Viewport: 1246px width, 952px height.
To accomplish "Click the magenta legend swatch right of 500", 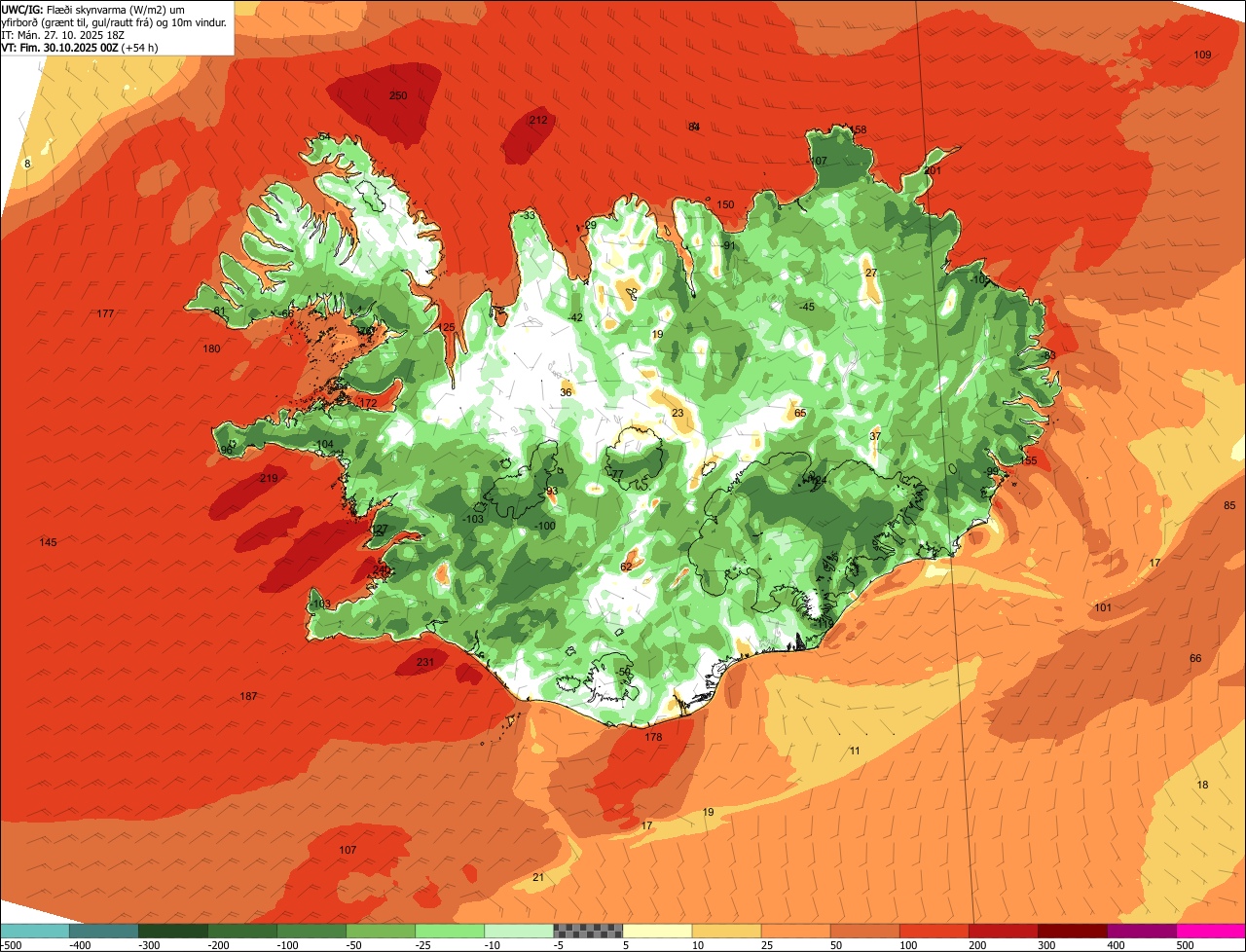I will click(1210, 931).
